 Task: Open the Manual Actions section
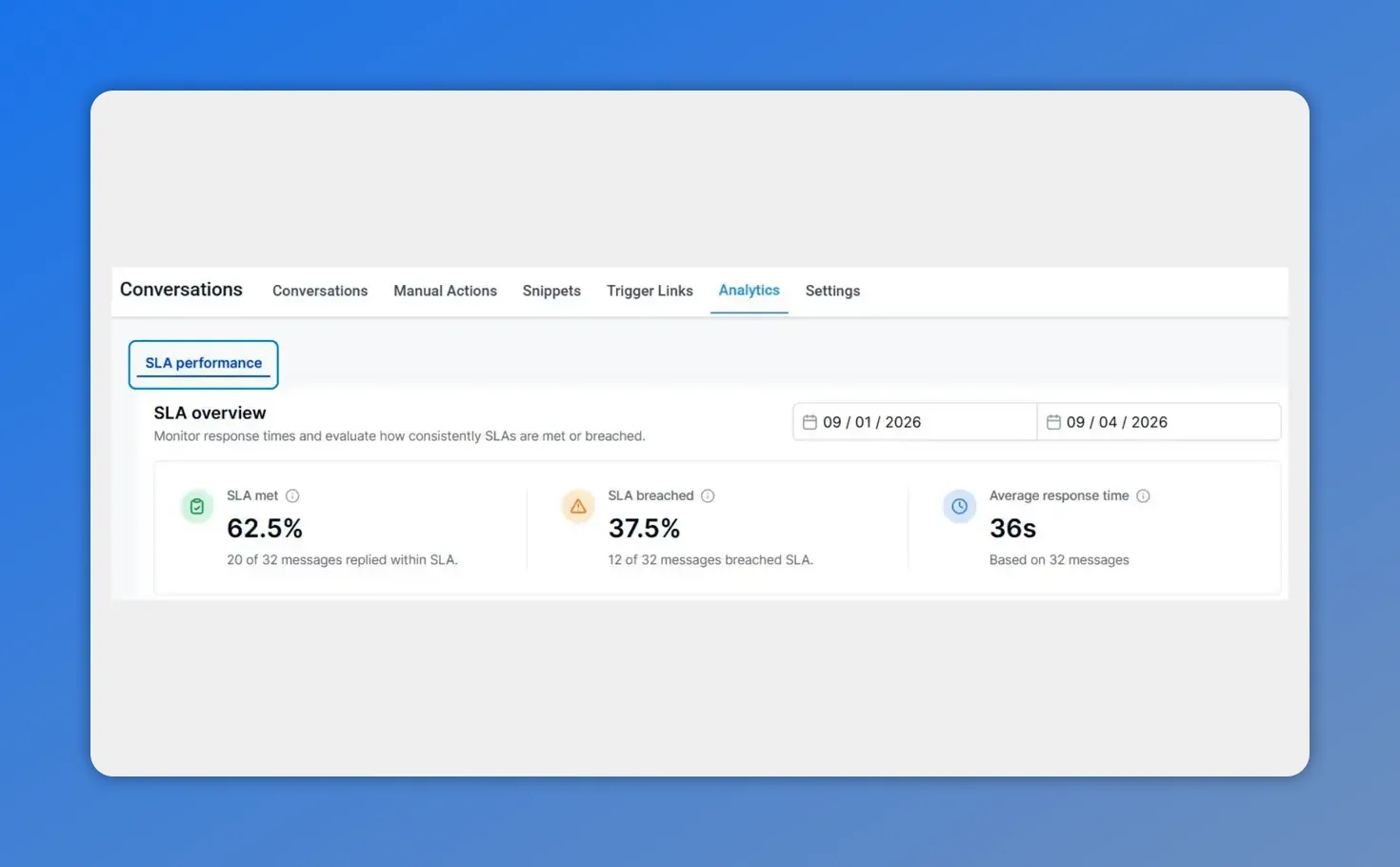pos(445,291)
